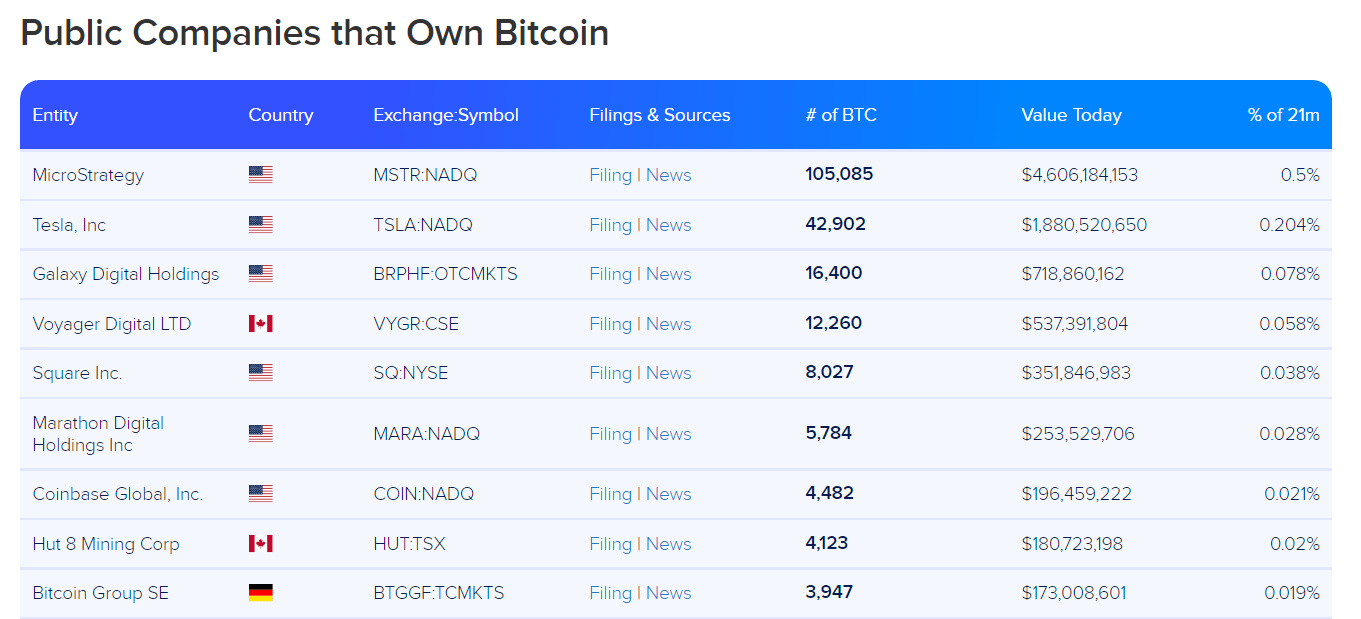Screen dimensions: 1361x619
Task: Open the News link for Bitcoin Group SE
Action: click(x=668, y=593)
